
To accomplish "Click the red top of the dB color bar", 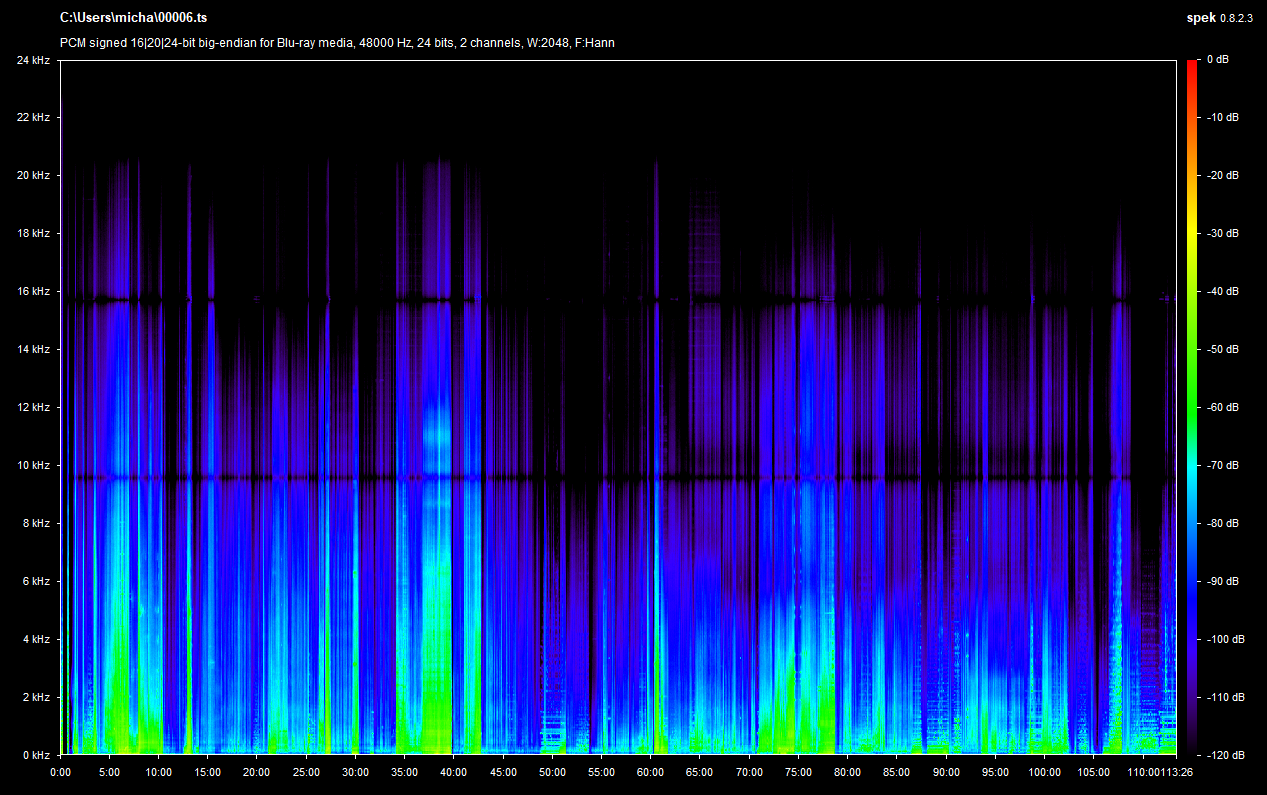I will (1192, 66).
